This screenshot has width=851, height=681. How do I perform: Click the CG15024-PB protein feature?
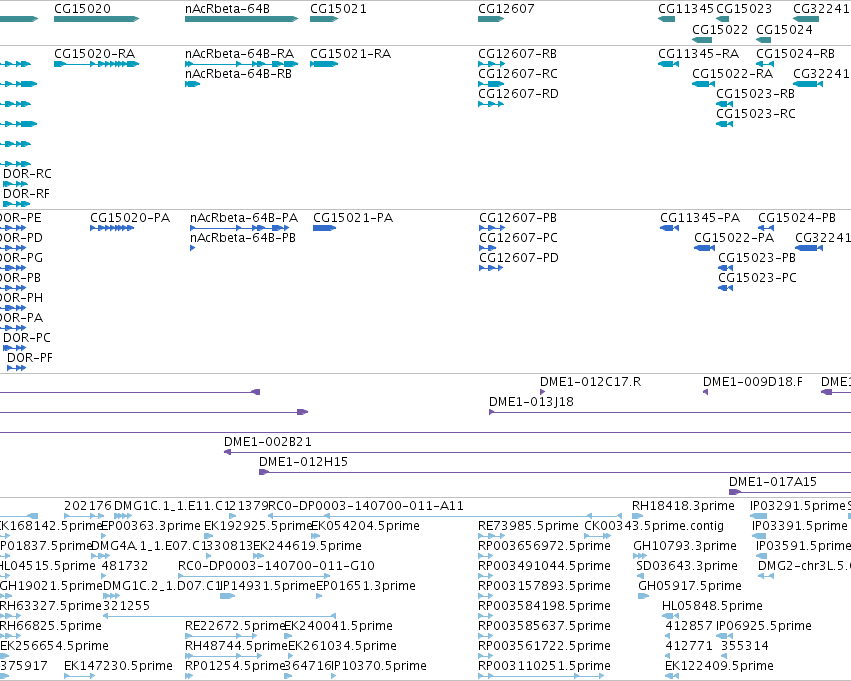coord(766,228)
